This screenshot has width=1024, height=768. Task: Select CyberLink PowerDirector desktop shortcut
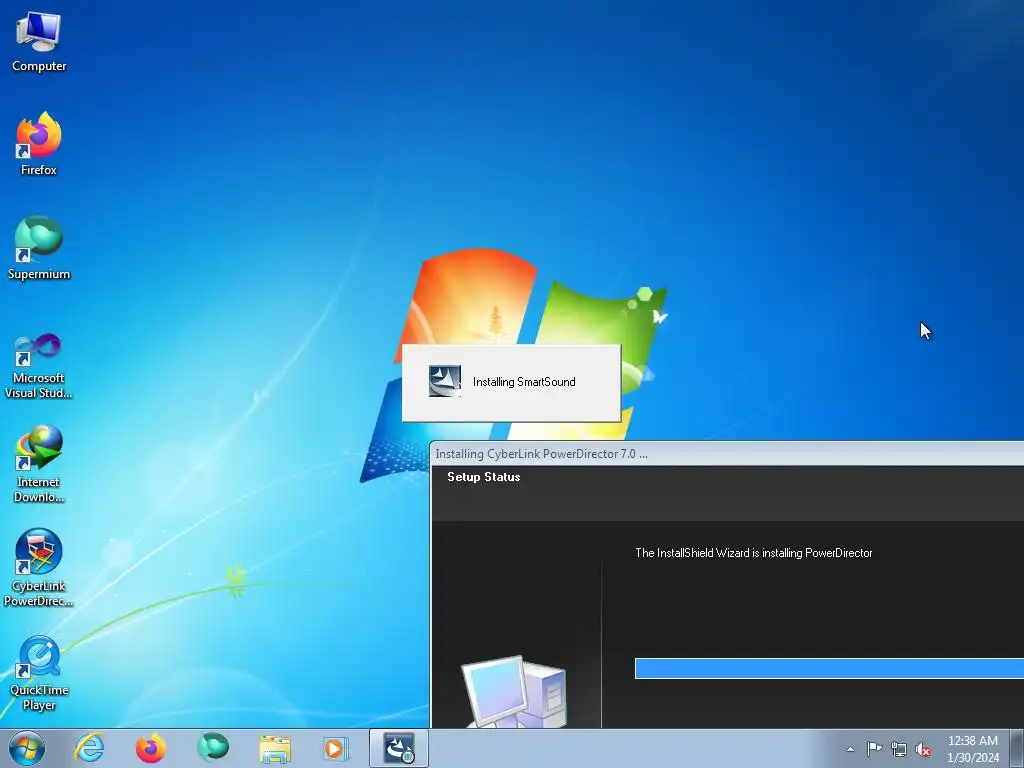pos(39,568)
